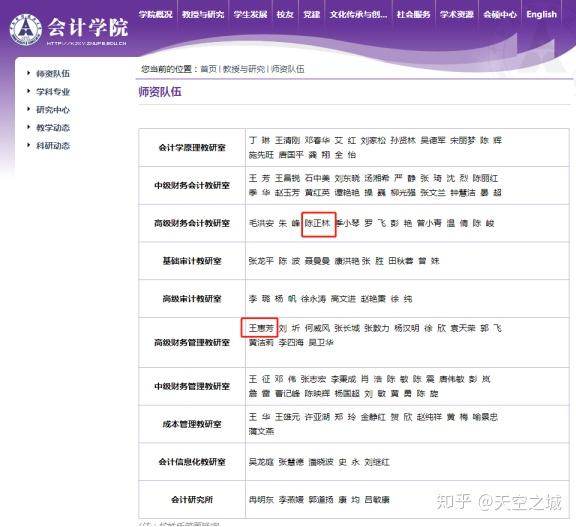Open the 教授与研究 navigation menu
This screenshot has height=527, width=576.
(203, 14)
